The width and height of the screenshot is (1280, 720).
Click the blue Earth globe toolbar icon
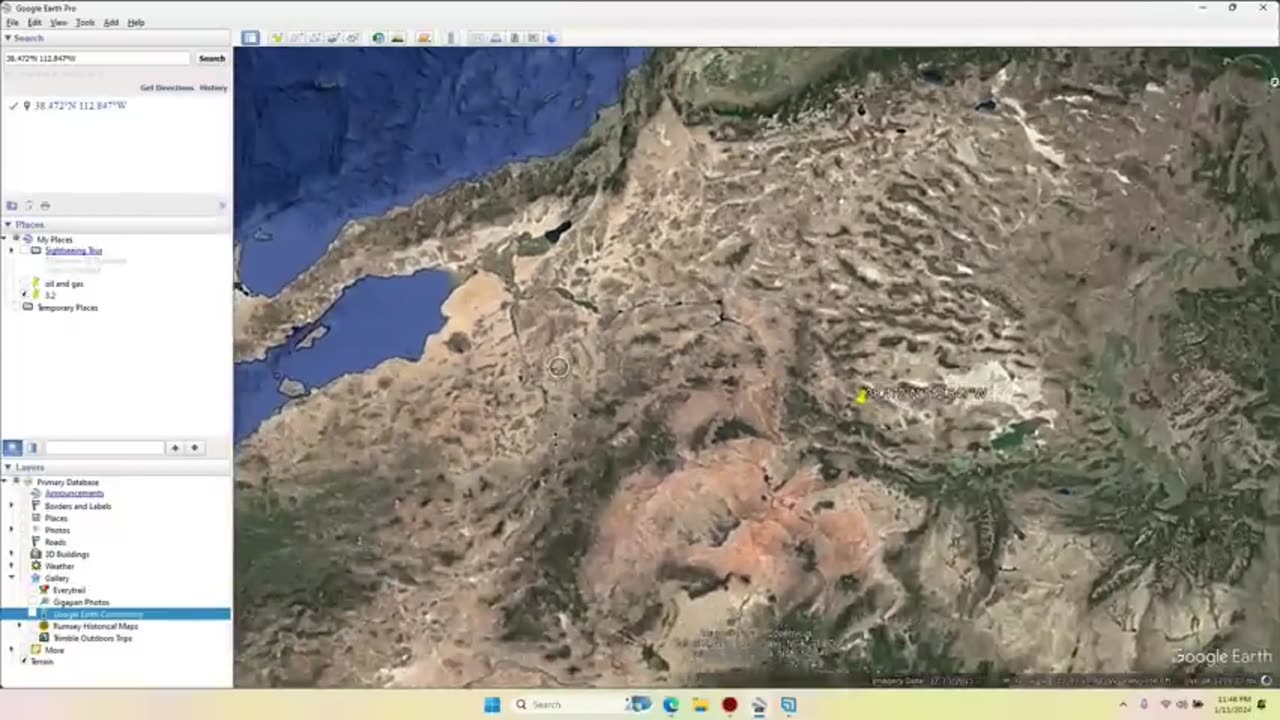point(551,38)
